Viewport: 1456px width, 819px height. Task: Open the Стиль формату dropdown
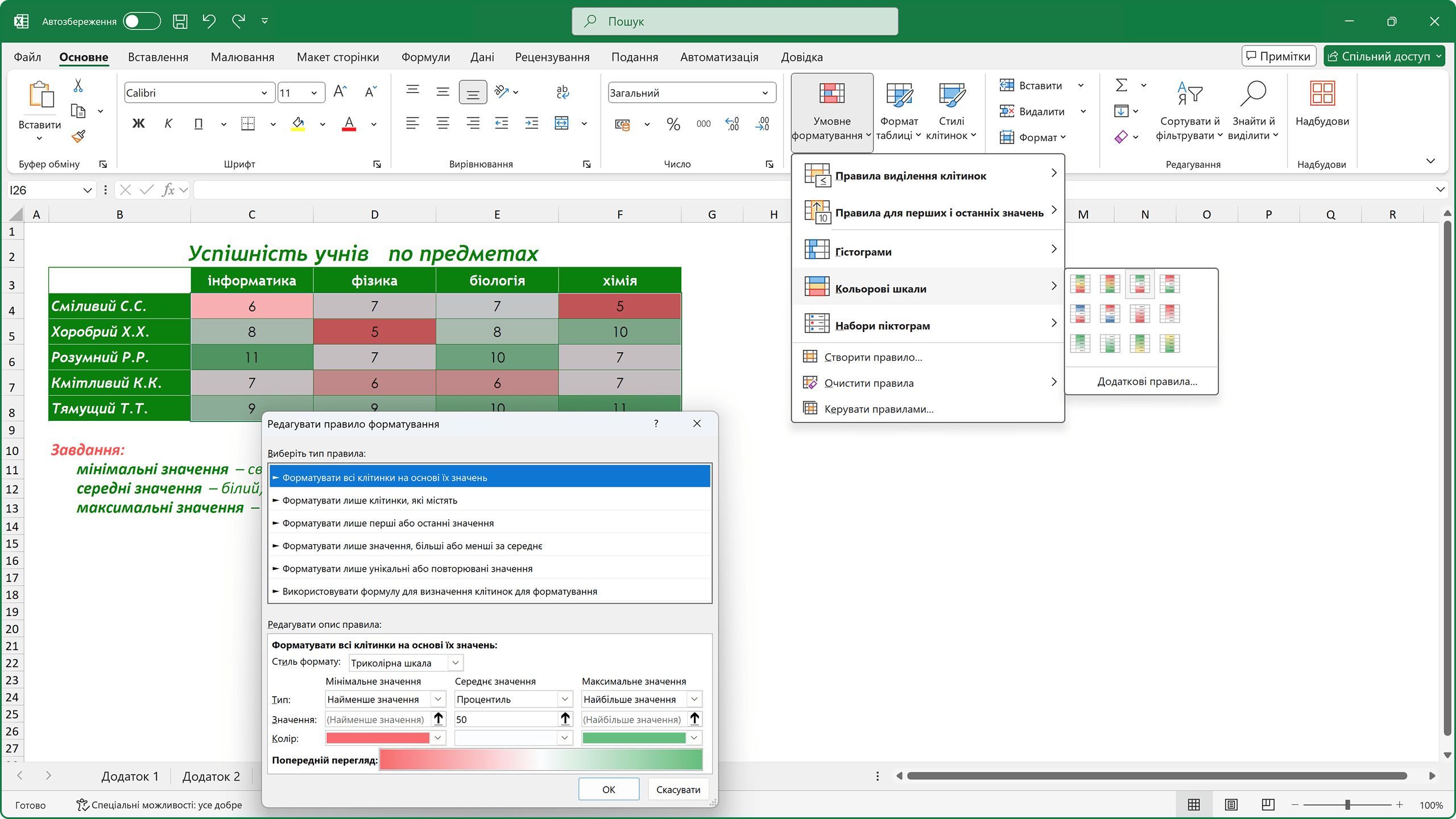[406, 663]
